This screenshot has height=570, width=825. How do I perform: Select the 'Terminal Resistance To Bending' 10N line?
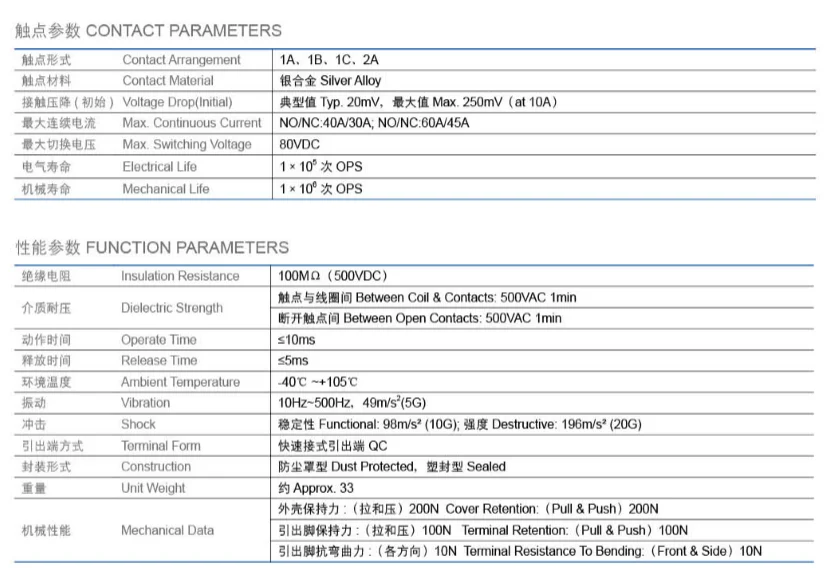520,551
